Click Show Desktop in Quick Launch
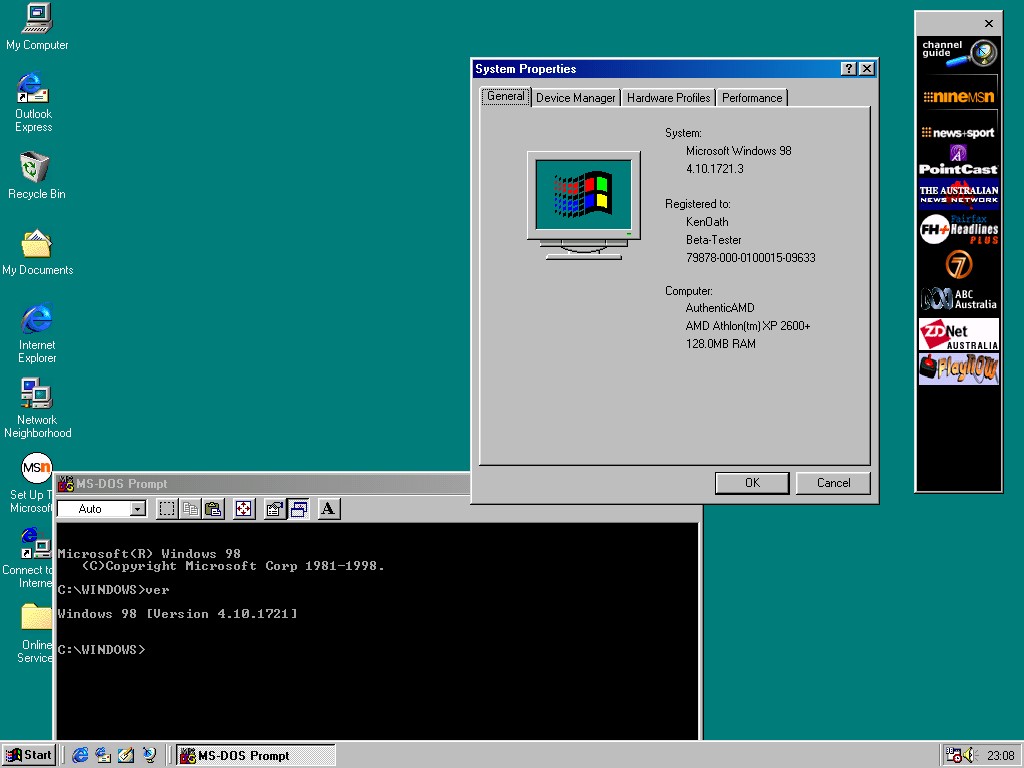1024x768 pixels. click(x=126, y=755)
